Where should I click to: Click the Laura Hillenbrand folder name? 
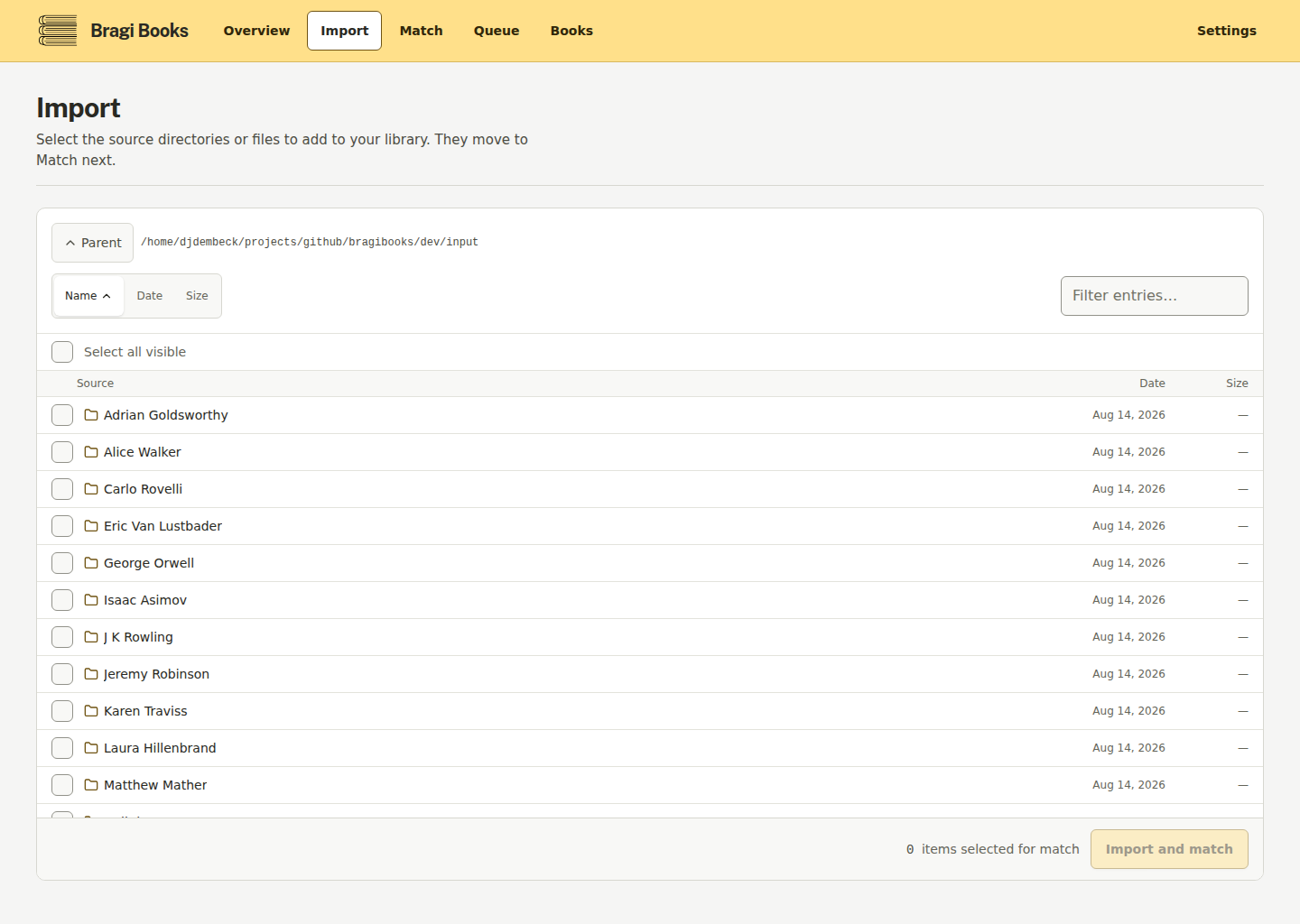160,748
